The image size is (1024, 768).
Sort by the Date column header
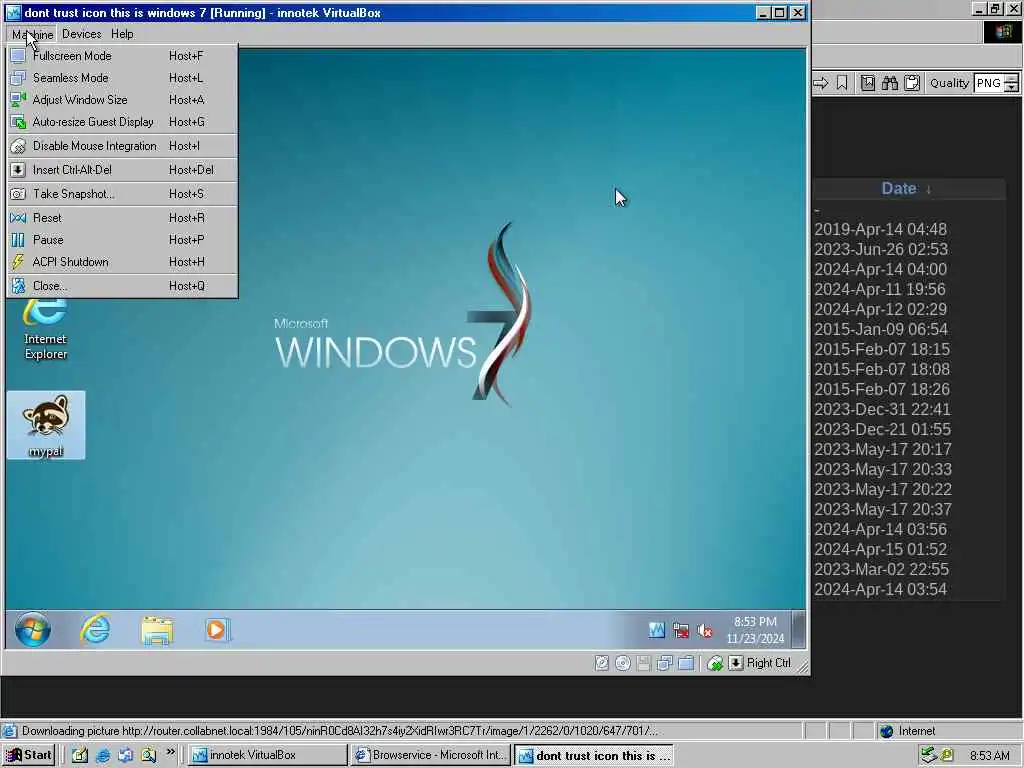tap(906, 189)
